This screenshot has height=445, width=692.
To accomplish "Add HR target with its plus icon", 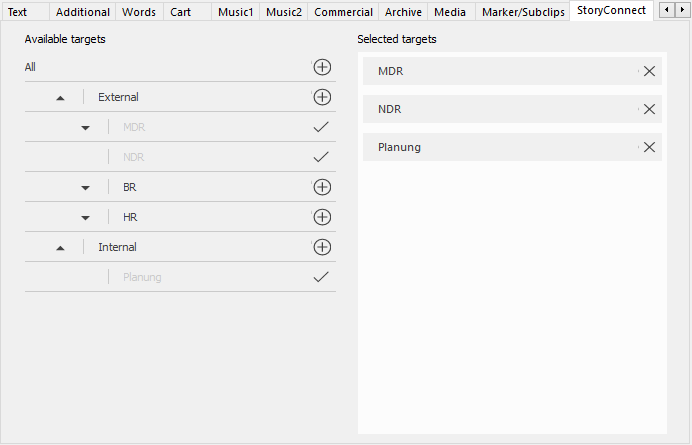I will click(x=322, y=217).
